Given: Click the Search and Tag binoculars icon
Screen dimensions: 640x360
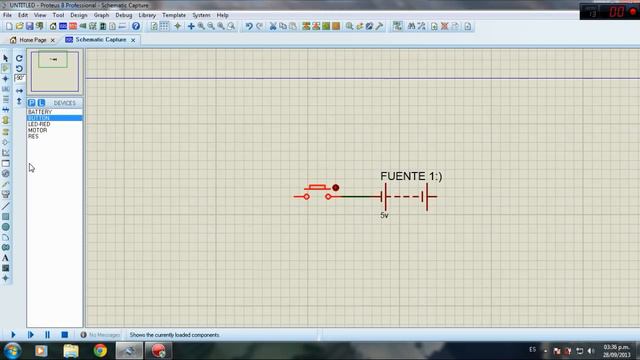Looking at the screenshot, I should pyautogui.click(x=411, y=26).
